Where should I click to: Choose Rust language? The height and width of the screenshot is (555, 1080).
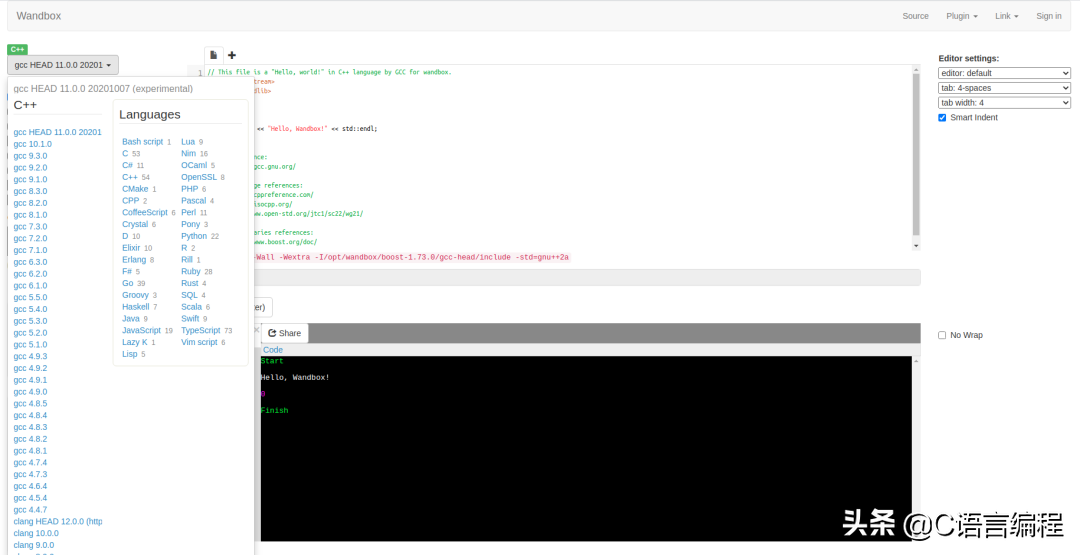coord(189,283)
